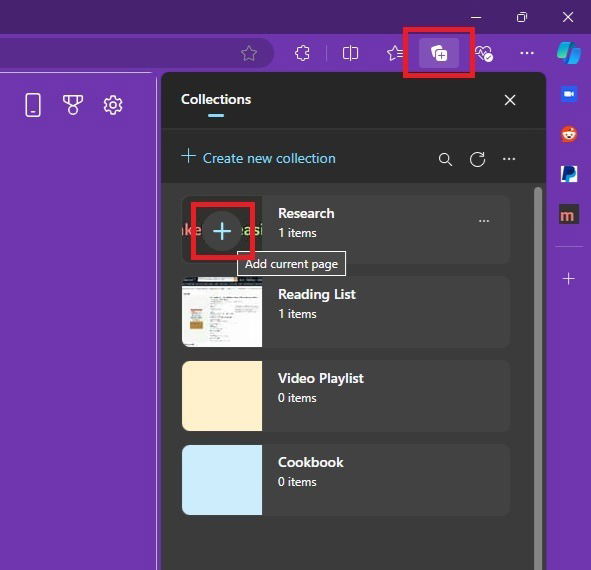The image size is (591, 570).
Task: Minimize the browser window
Action: pyautogui.click(x=476, y=17)
